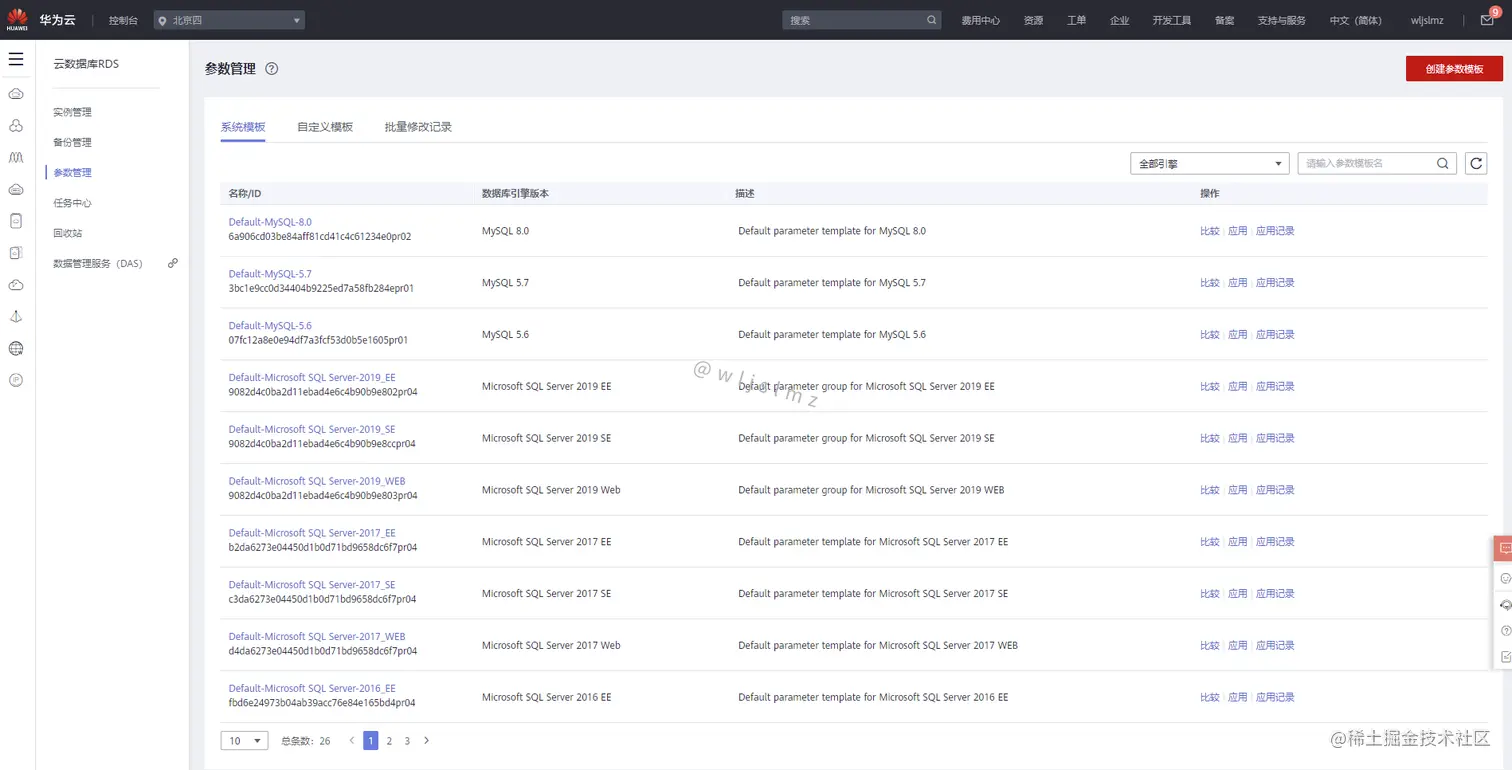
Task: Open Default-Microsoft SQL Server-2019_EE link
Action: (312, 378)
